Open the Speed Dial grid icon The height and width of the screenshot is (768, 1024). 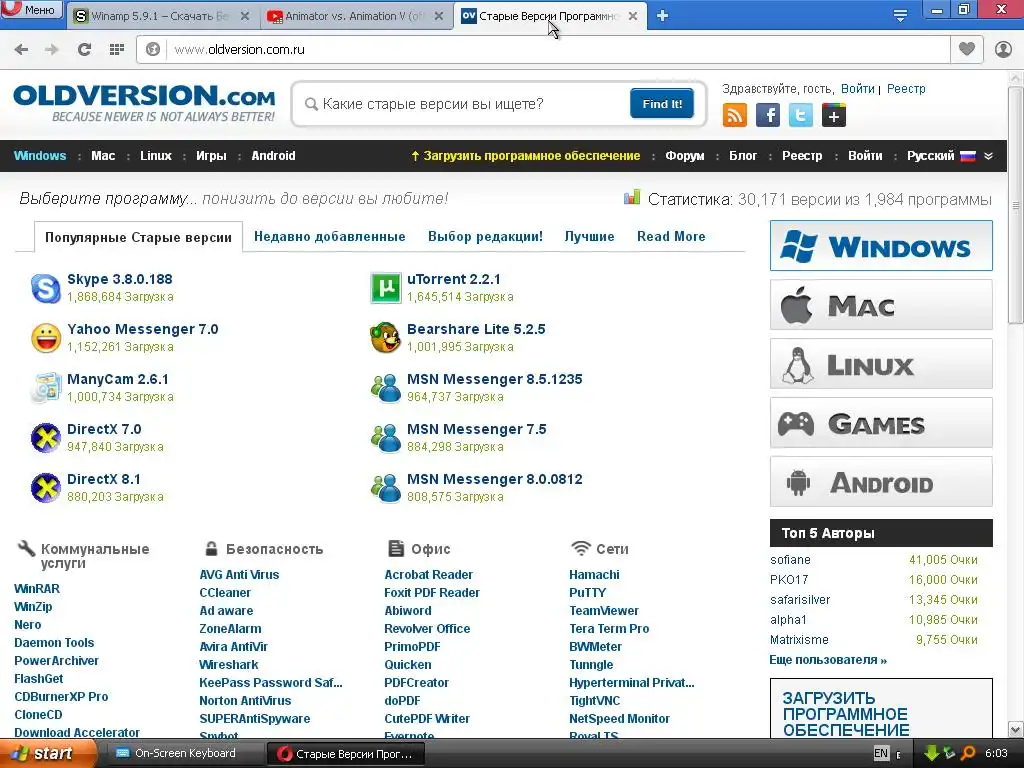click(x=117, y=50)
